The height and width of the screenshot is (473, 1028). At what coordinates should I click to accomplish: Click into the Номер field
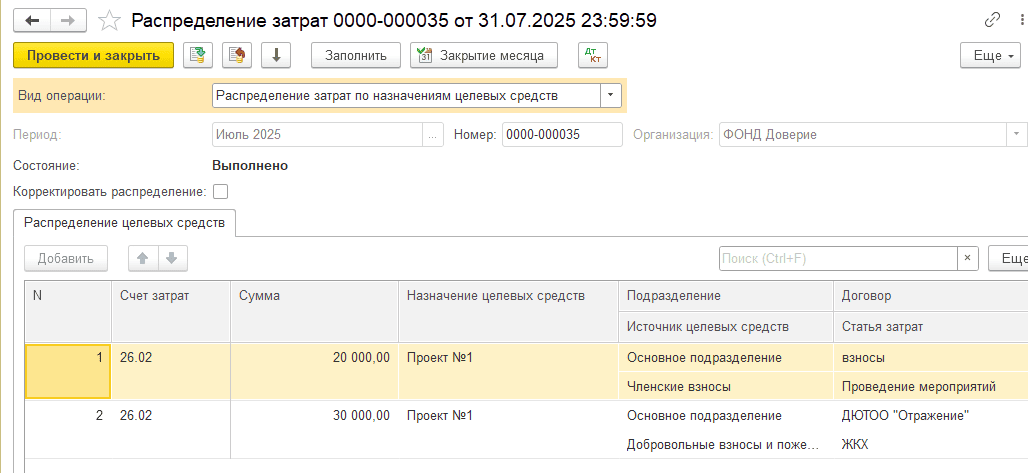561,134
